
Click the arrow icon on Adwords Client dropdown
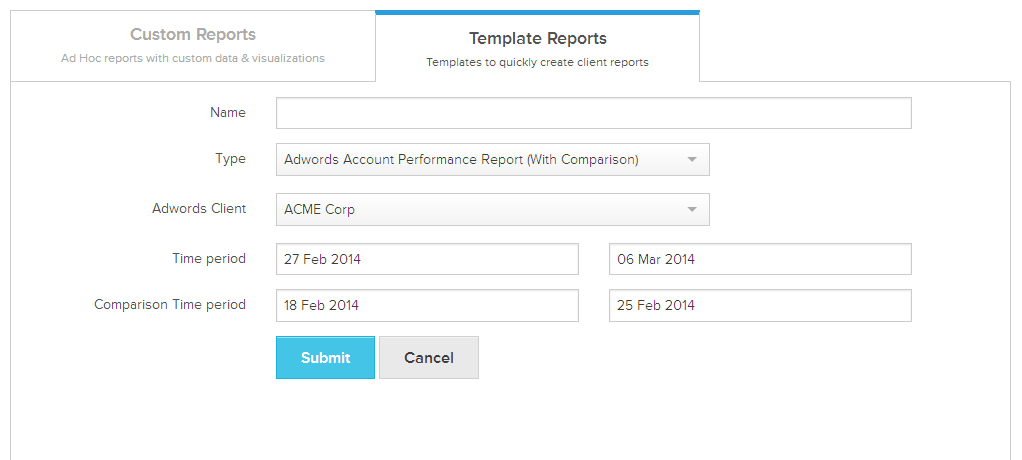tap(691, 210)
